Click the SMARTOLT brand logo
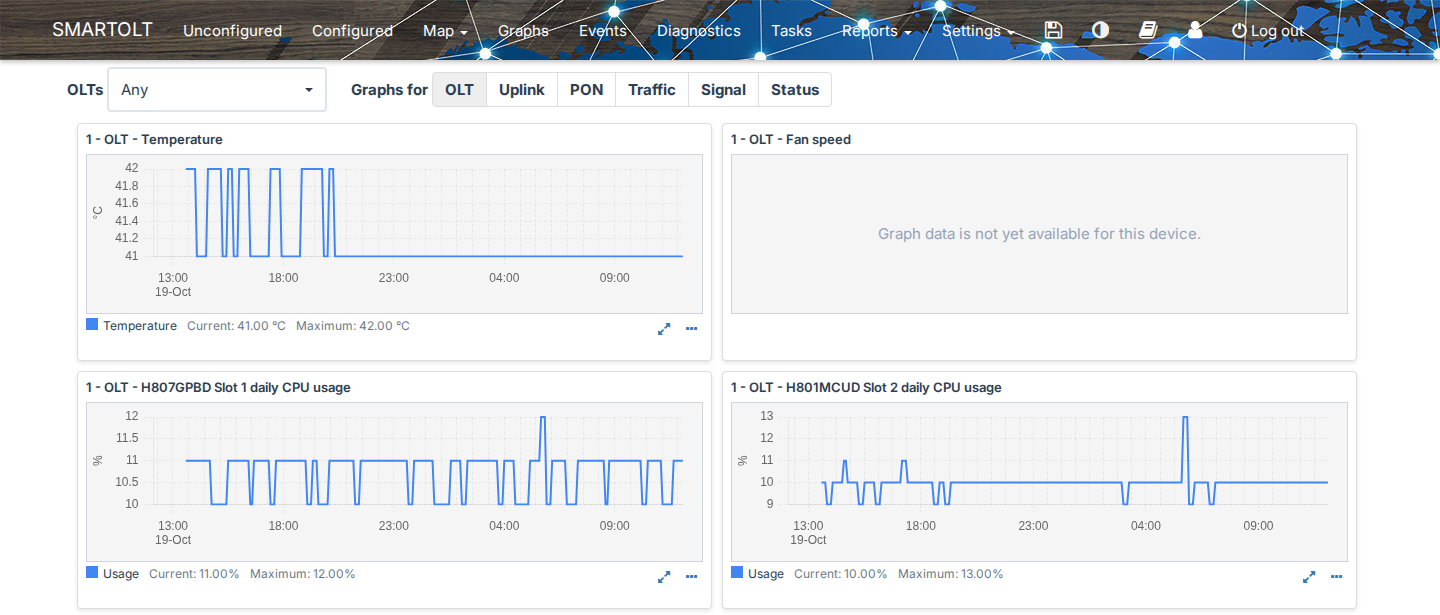 click(x=102, y=30)
